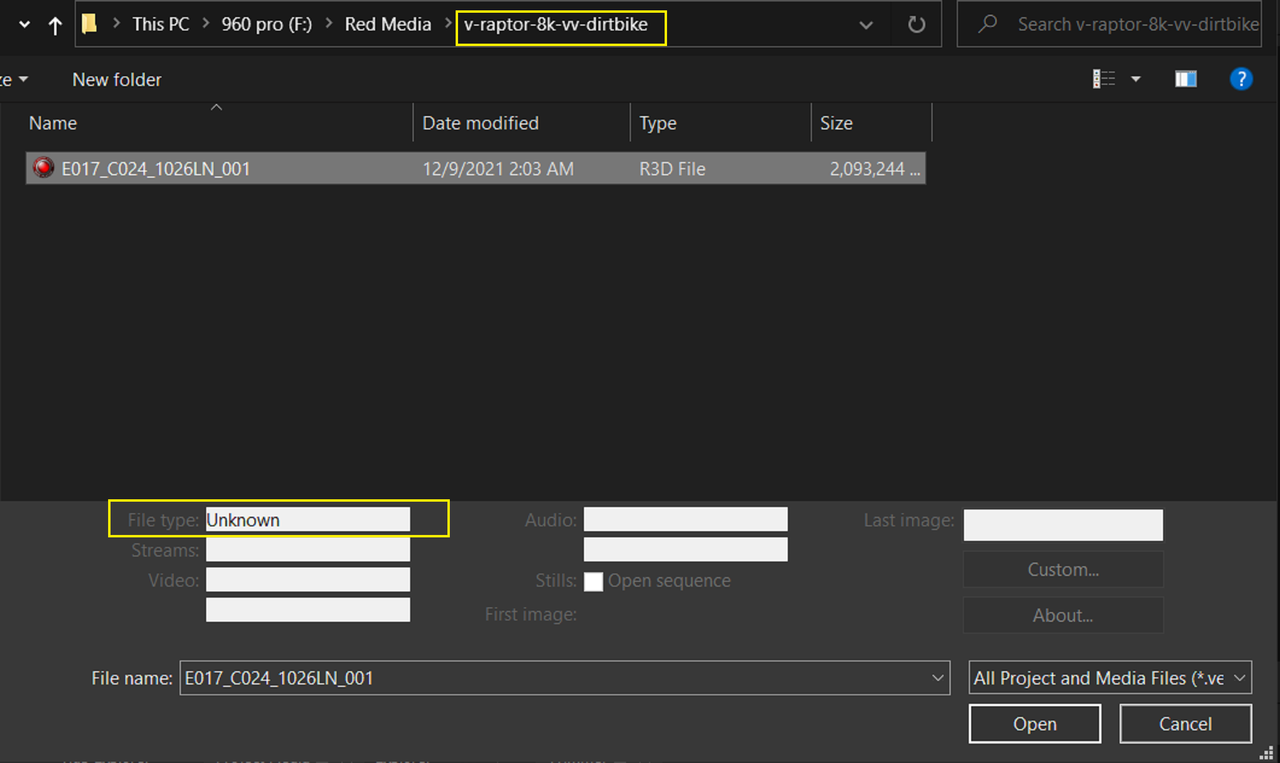Expand the address bar history dropdown
This screenshot has height=763, width=1280.
click(x=866, y=25)
